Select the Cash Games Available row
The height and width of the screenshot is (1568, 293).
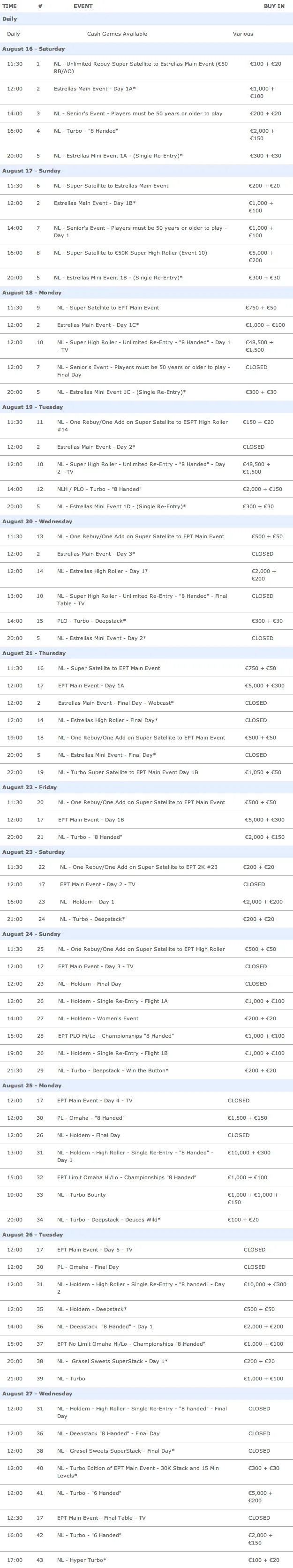(x=117, y=34)
